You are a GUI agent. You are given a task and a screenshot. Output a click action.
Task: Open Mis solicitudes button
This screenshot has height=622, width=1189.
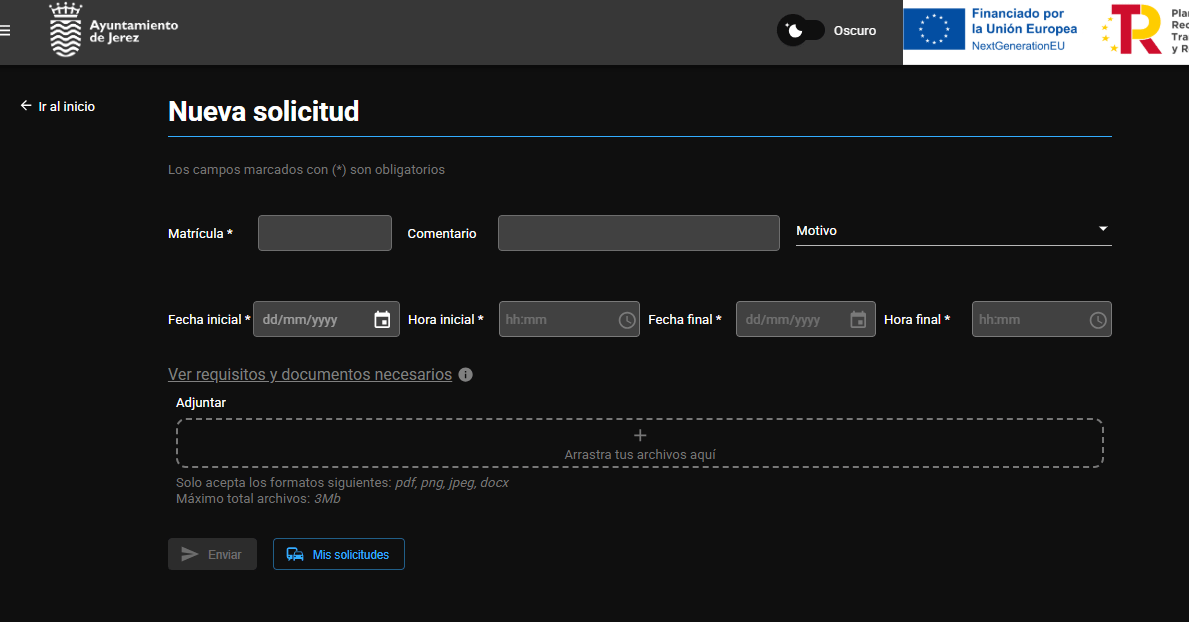(x=338, y=554)
